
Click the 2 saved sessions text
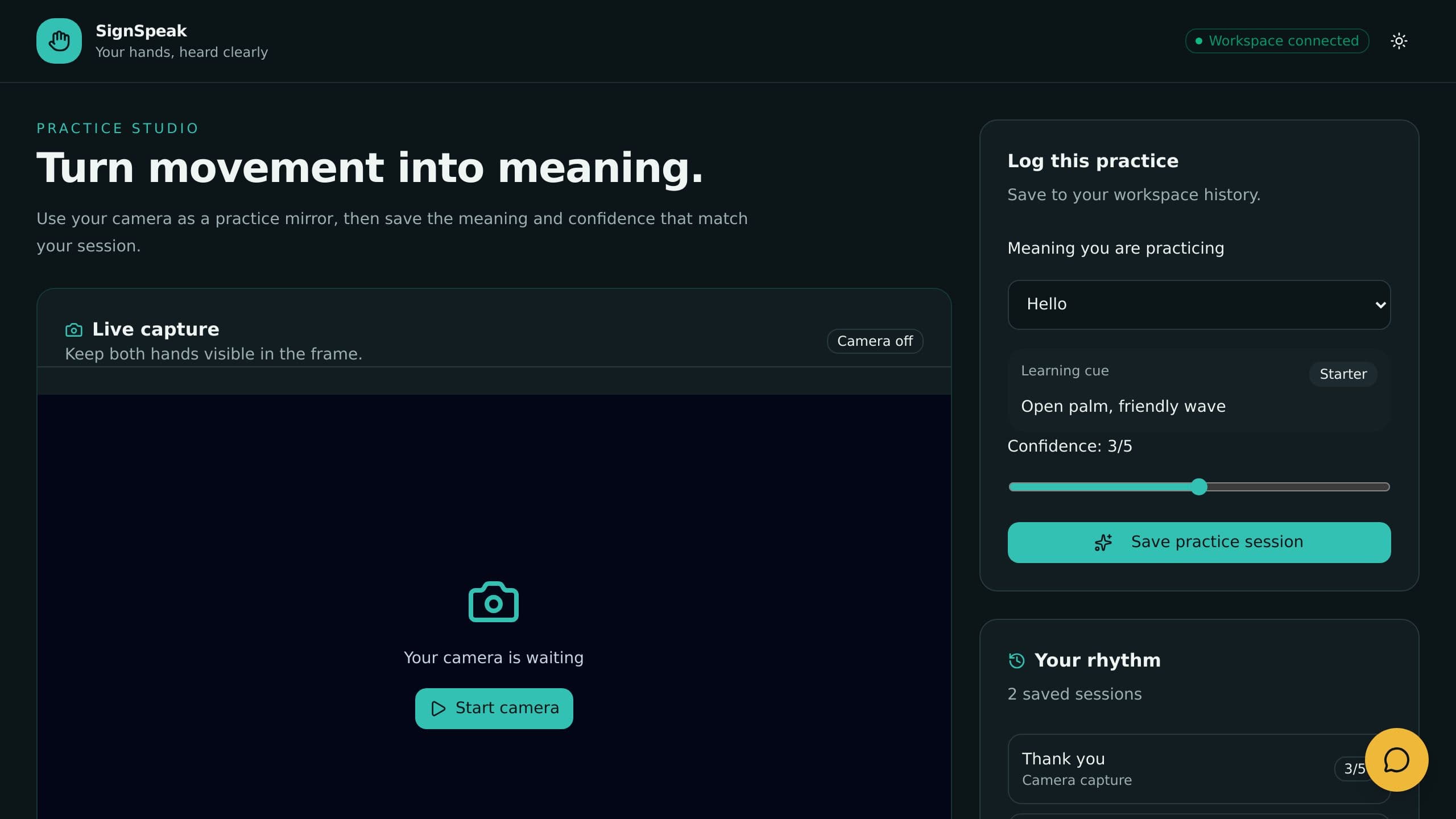1074,694
